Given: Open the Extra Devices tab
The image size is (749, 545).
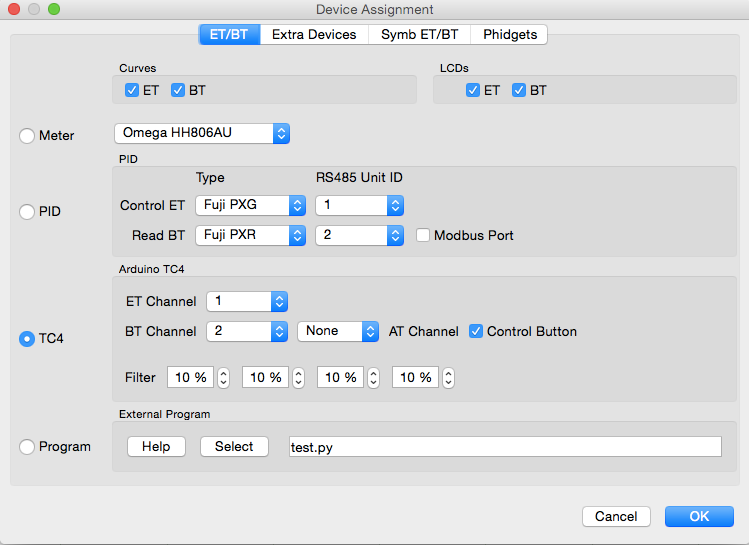Looking at the screenshot, I should pyautogui.click(x=314, y=34).
